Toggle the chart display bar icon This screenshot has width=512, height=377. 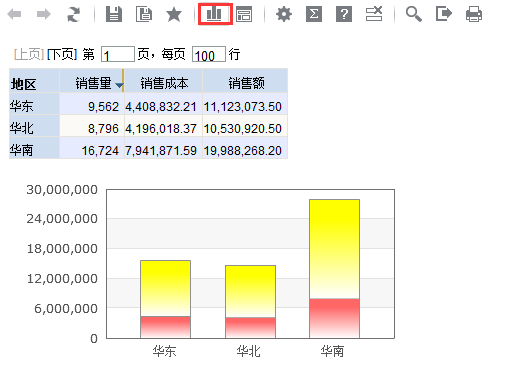pyautogui.click(x=214, y=14)
